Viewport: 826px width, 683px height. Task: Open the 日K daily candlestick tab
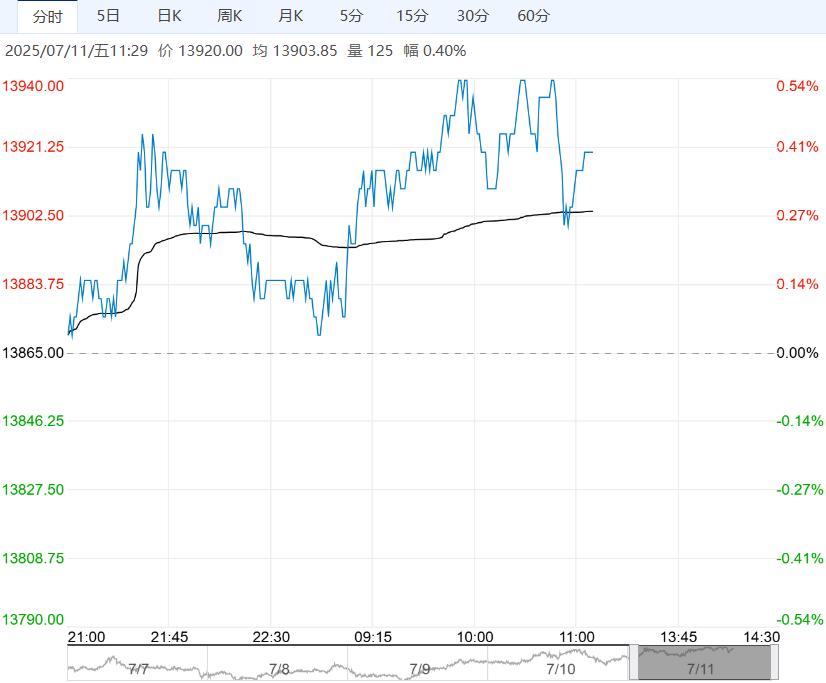(x=169, y=16)
